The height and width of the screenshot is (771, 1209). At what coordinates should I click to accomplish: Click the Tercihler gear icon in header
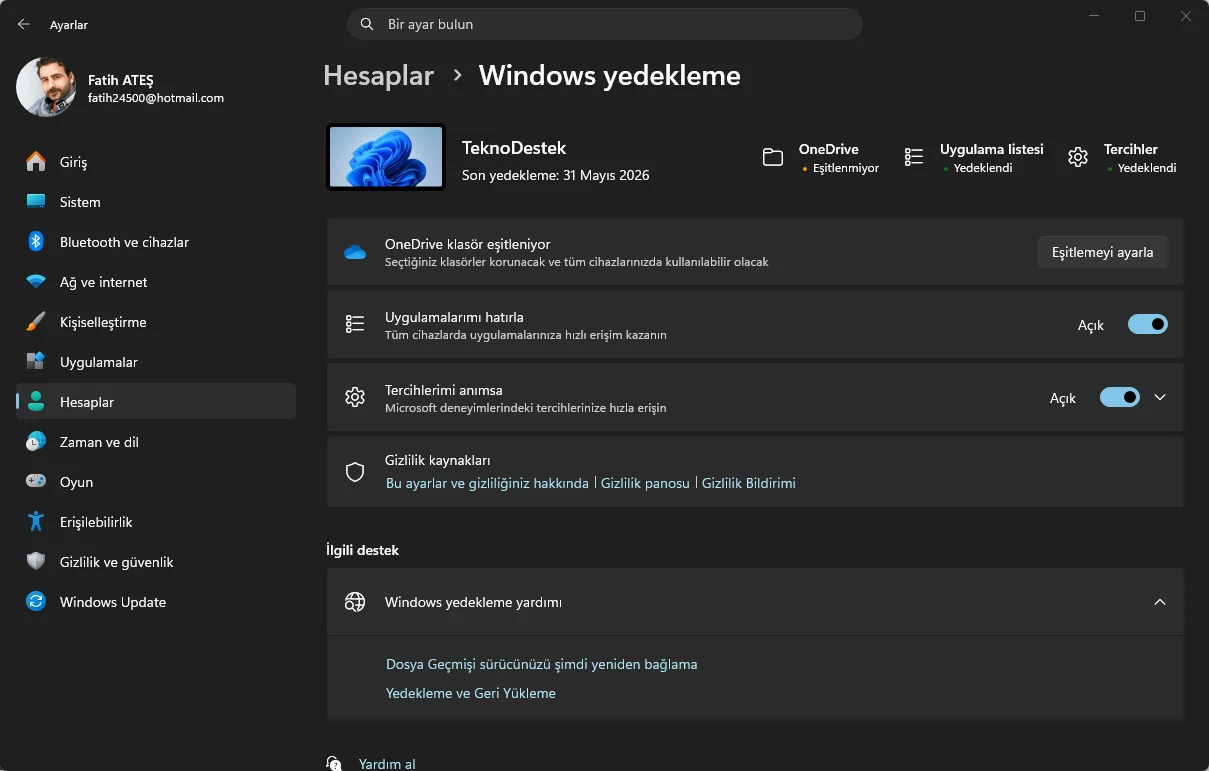click(1078, 157)
